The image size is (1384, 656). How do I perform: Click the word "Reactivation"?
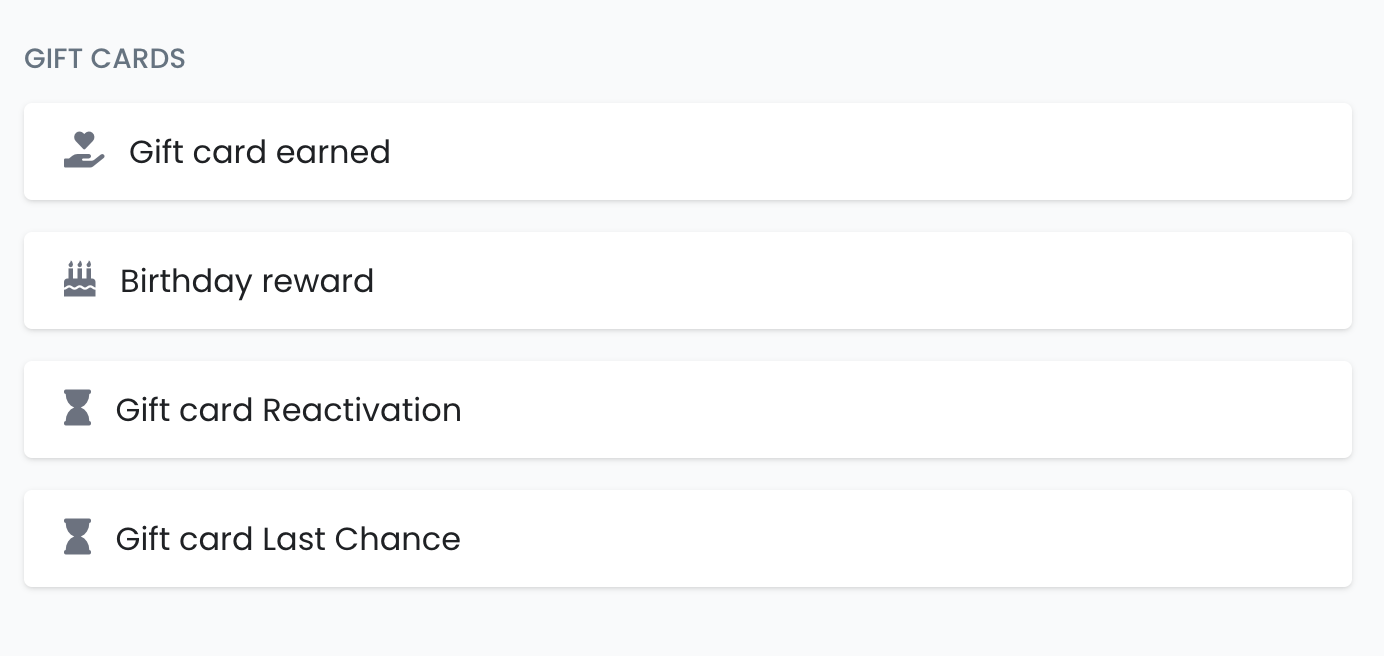click(361, 410)
